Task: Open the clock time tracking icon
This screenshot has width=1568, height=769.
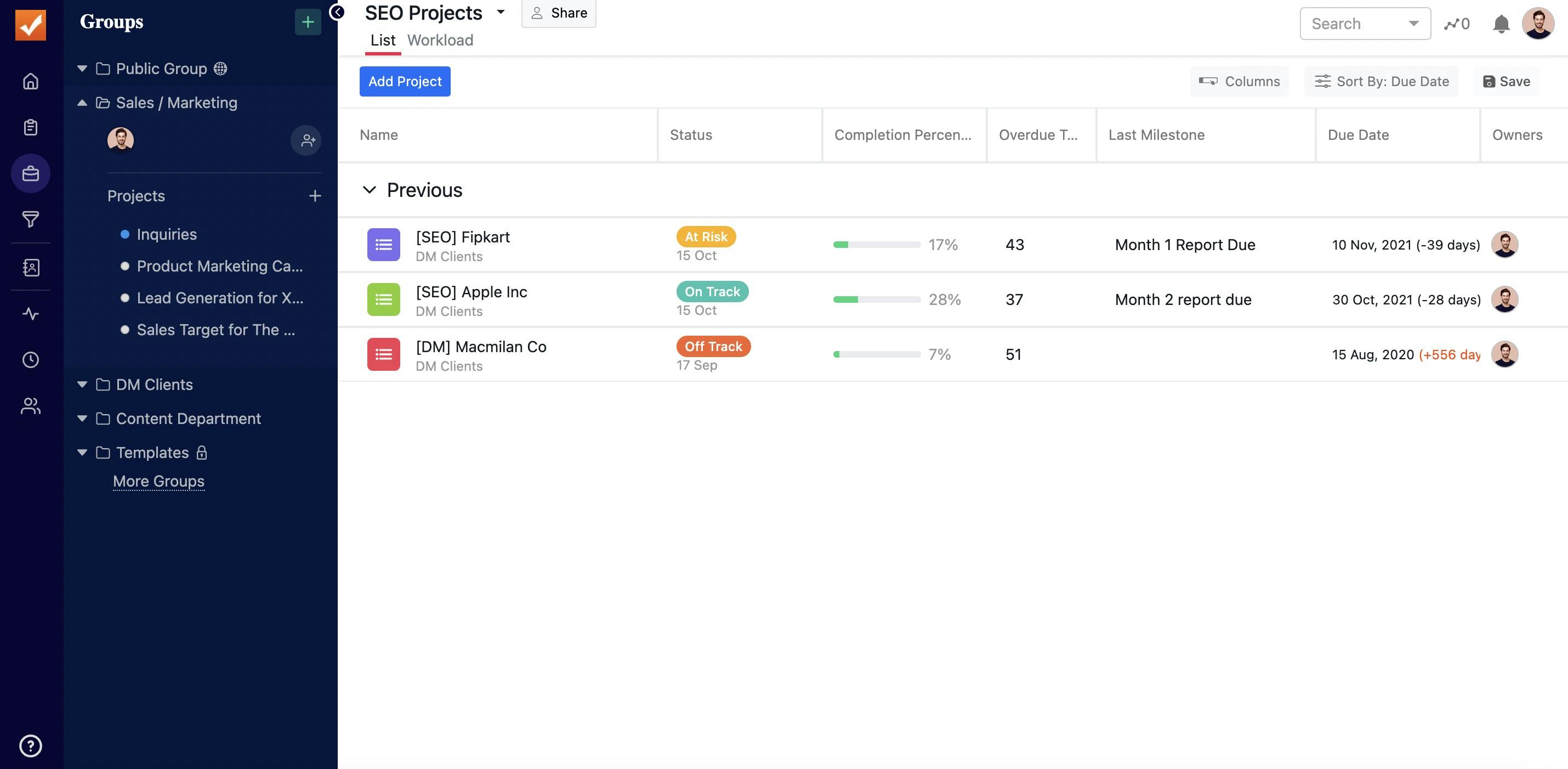Action: 31,360
